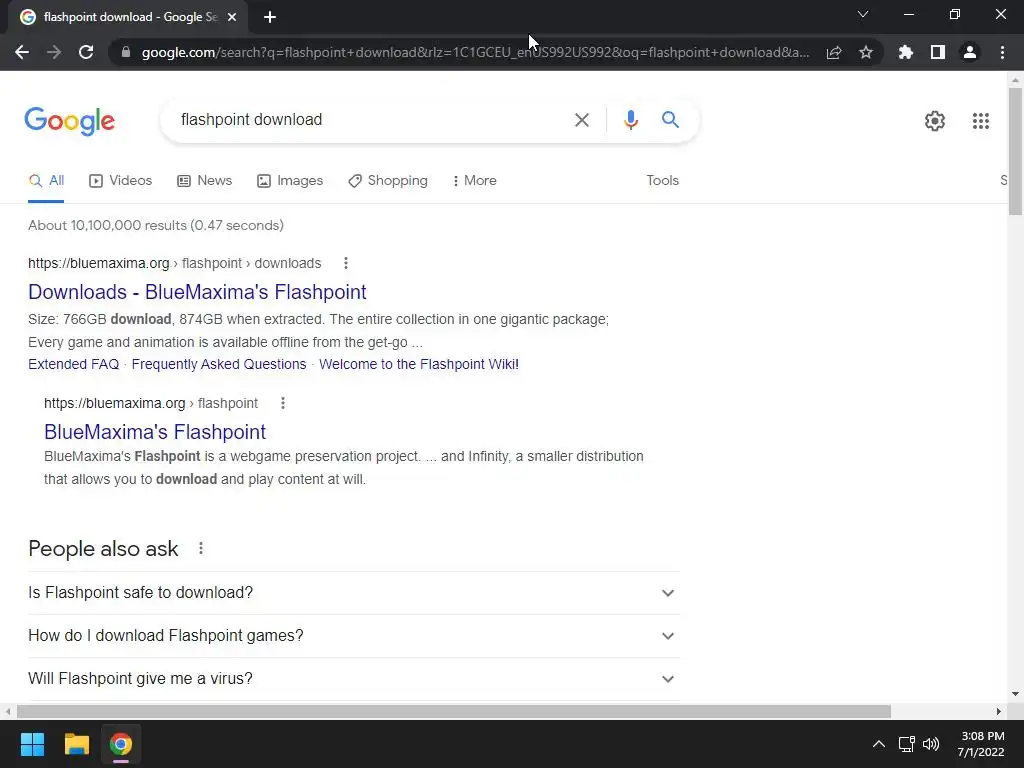The width and height of the screenshot is (1024, 768).
Task: Open network status in system tray
Action: [906, 744]
